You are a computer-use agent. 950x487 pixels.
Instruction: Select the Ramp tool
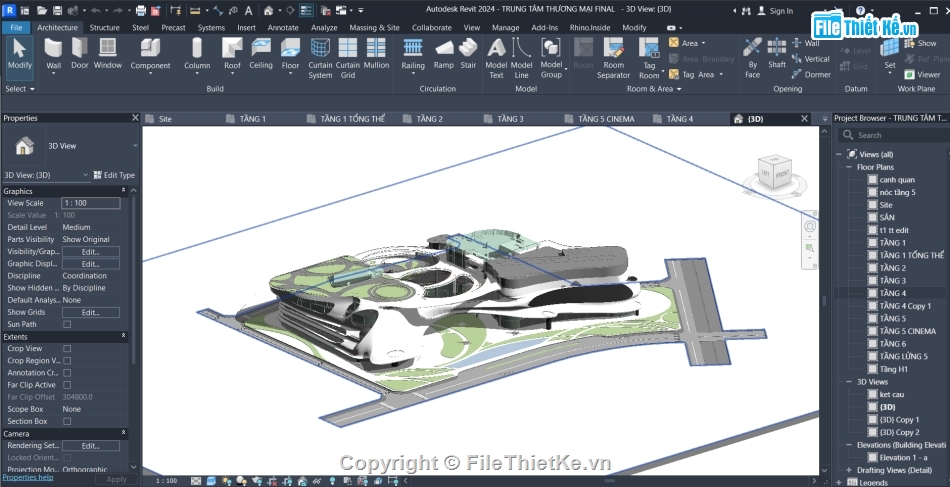pyautogui.click(x=443, y=53)
